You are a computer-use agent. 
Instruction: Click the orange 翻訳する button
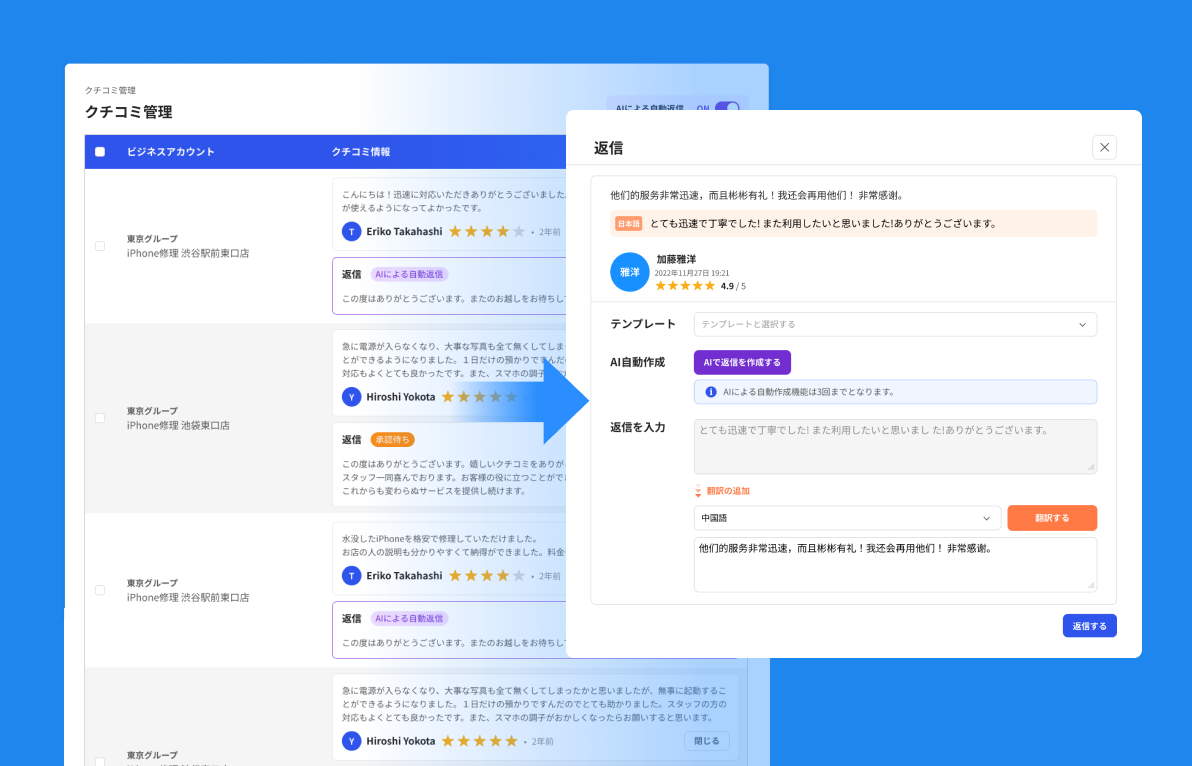[x=1051, y=518]
